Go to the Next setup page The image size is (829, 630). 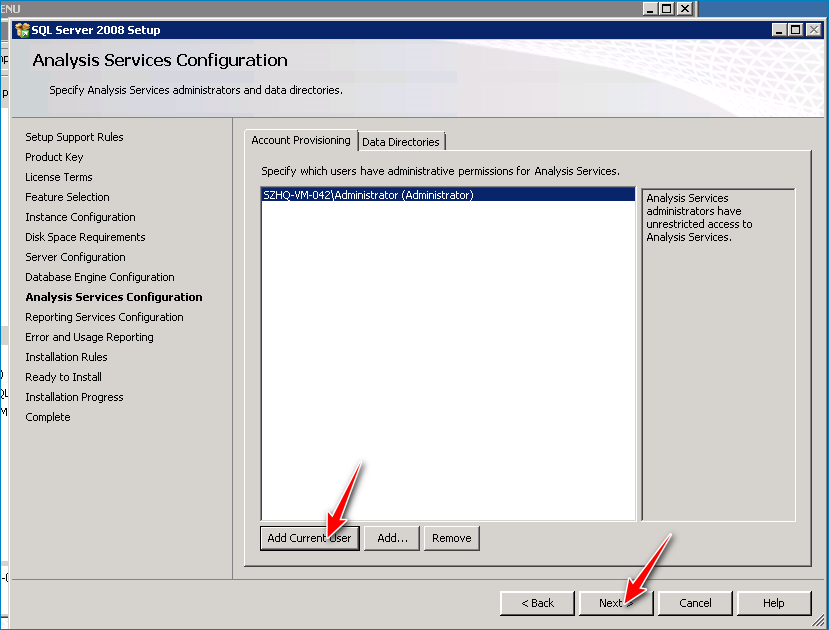click(x=616, y=603)
